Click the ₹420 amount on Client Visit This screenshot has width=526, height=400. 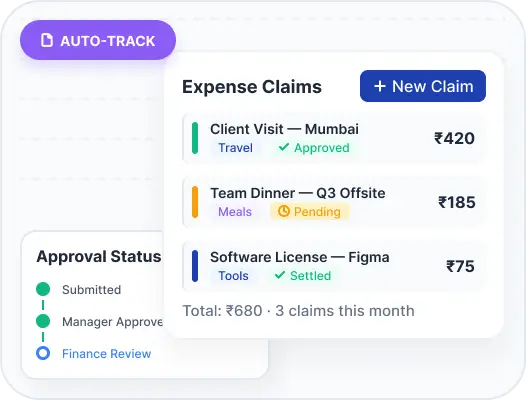pos(454,138)
